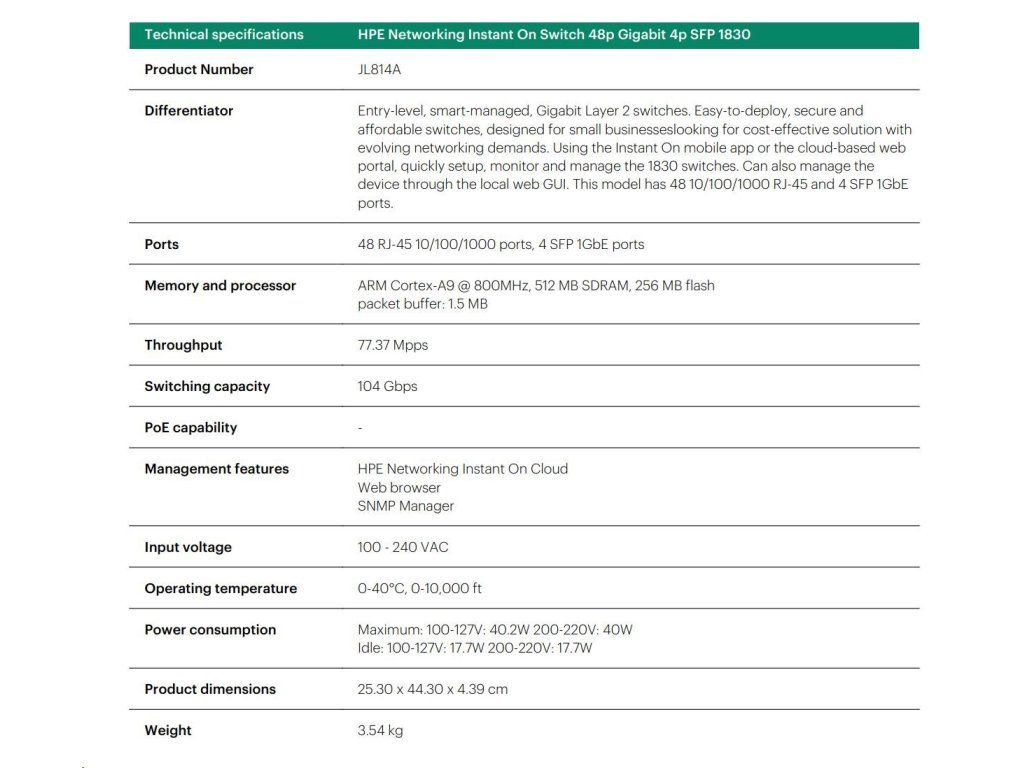Click the 'Product Number' row label
The height and width of the screenshot is (768, 1024).
tap(199, 69)
